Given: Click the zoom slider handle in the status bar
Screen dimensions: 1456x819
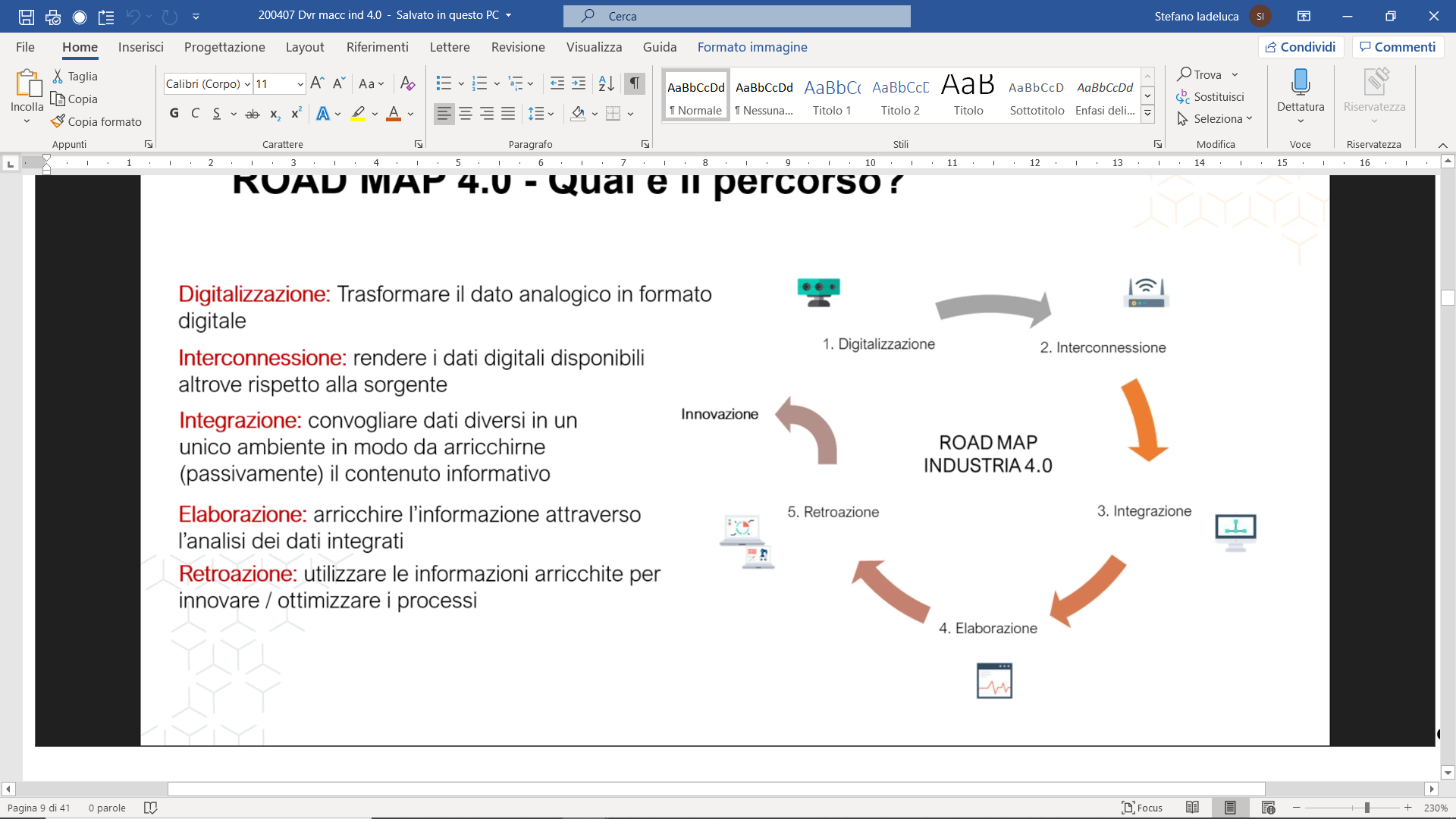Looking at the screenshot, I should tap(1367, 808).
